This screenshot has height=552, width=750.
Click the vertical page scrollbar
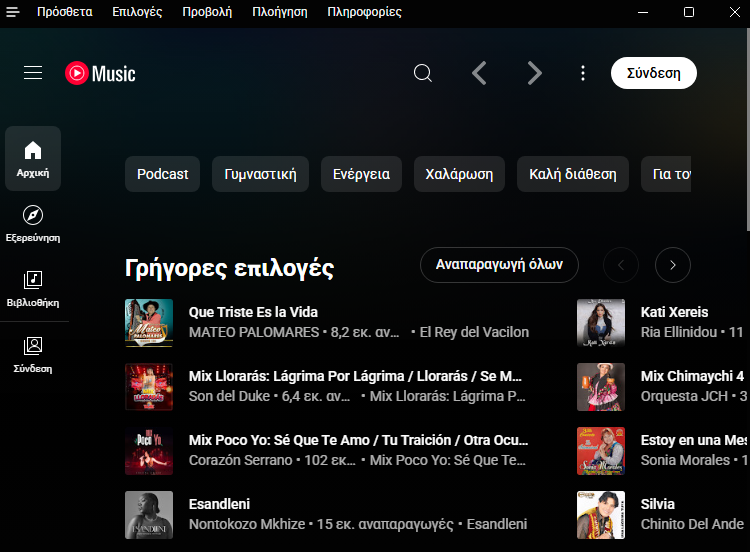(x=748, y=129)
